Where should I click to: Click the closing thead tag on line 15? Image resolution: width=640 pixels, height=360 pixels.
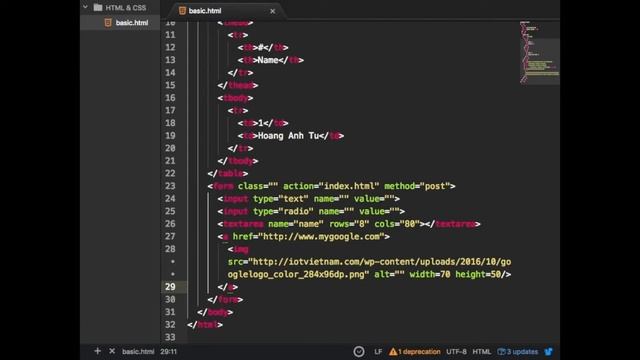[x=238, y=85]
